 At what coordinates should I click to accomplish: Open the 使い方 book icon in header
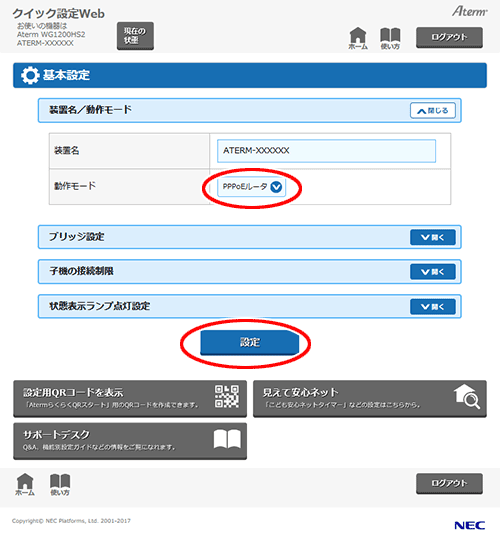coord(390,38)
